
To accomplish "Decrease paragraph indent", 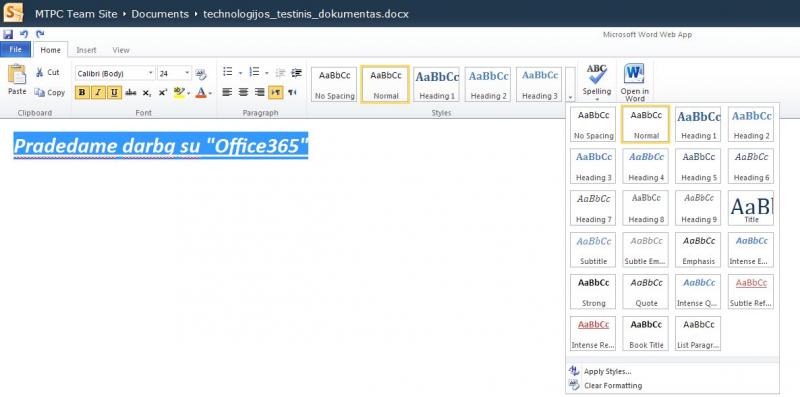I will [280, 73].
